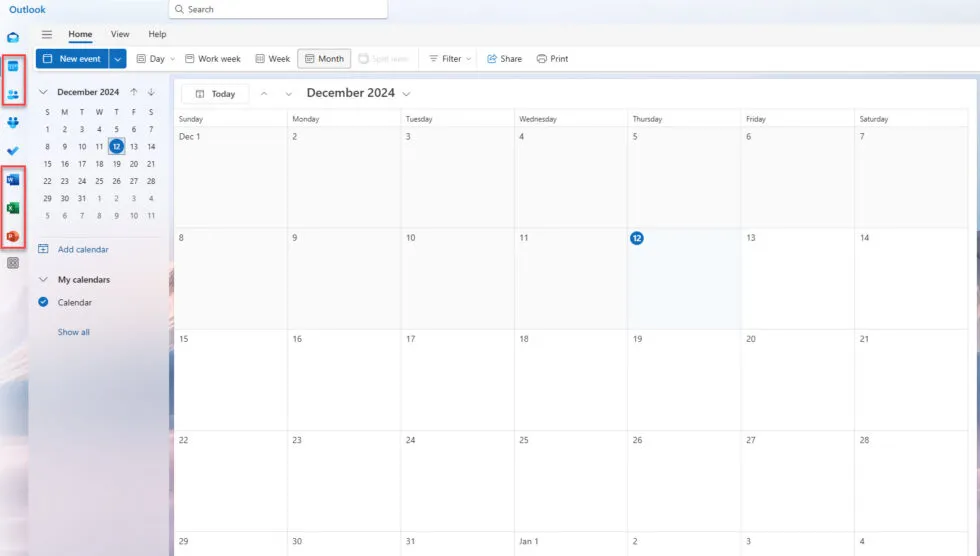The image size is (980, 556).
Task: Open the Home tab
Action: (80, 34)
